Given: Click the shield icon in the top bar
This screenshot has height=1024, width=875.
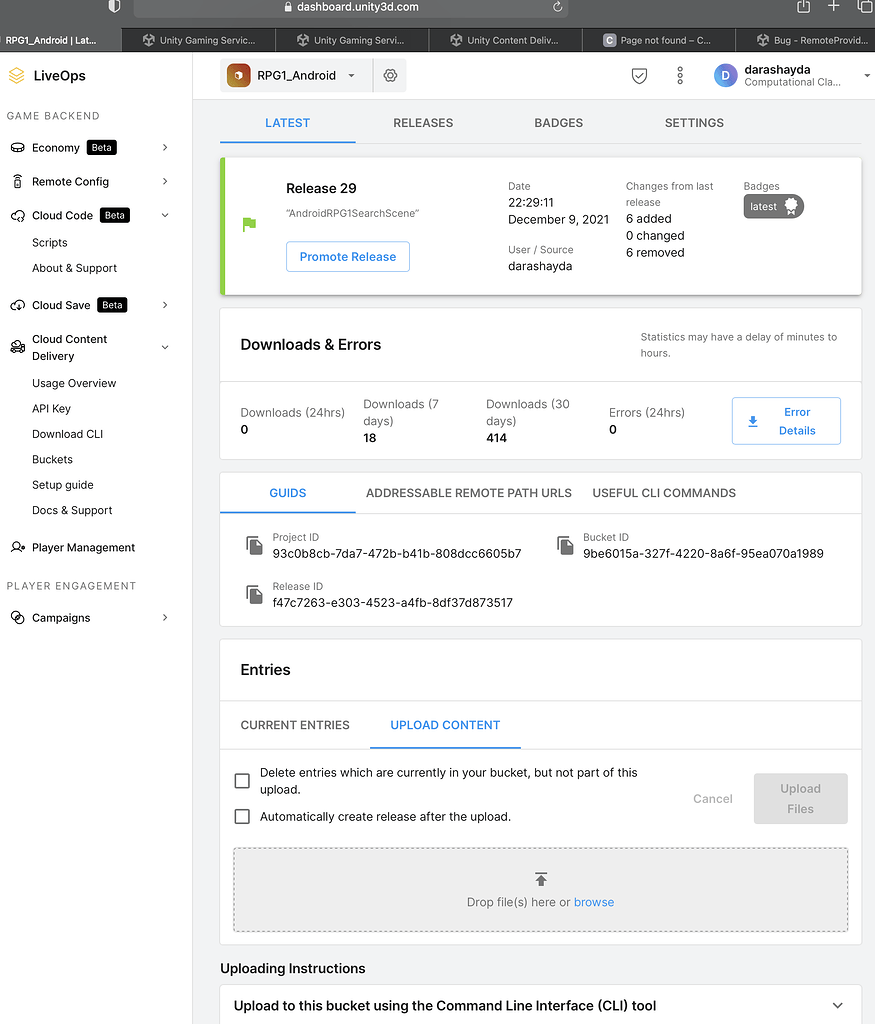Looking at the screenshot, I should (639, 75).
